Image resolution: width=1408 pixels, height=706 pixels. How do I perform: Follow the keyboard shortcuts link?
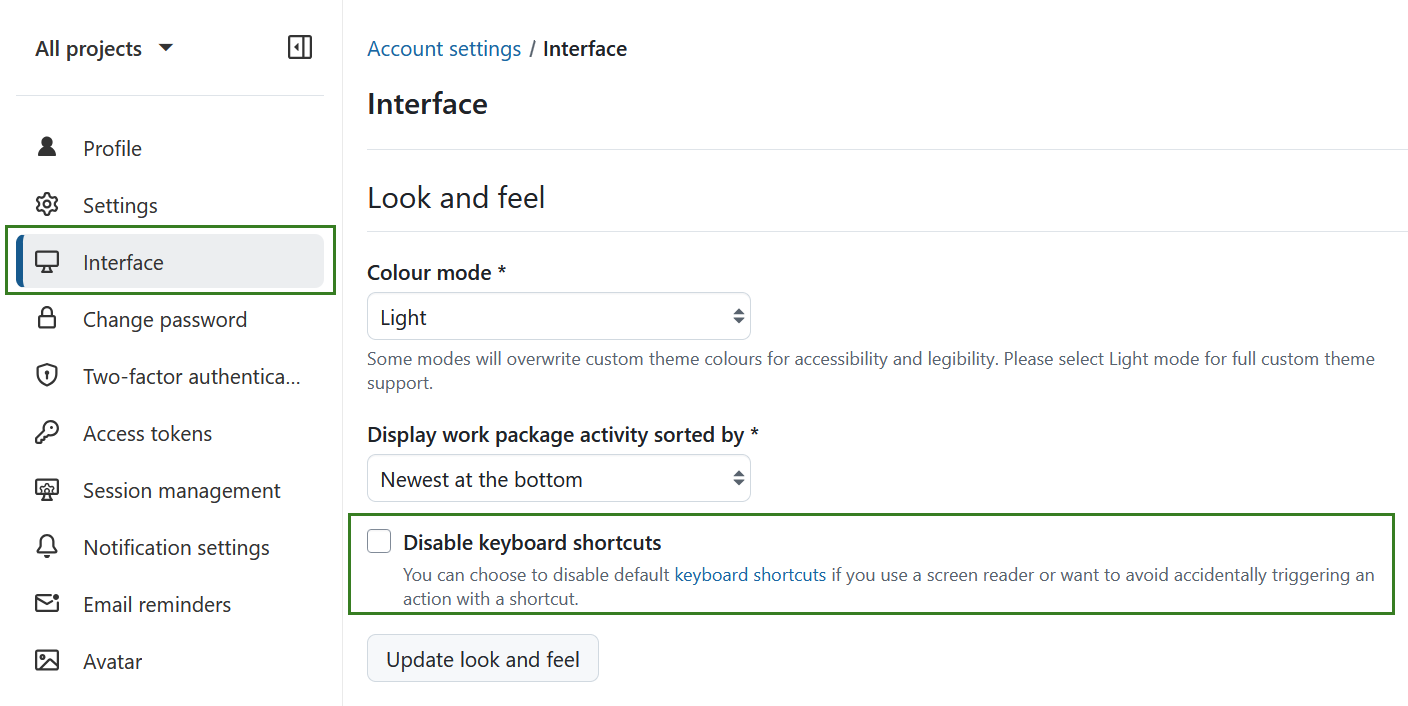click(750, 574)
